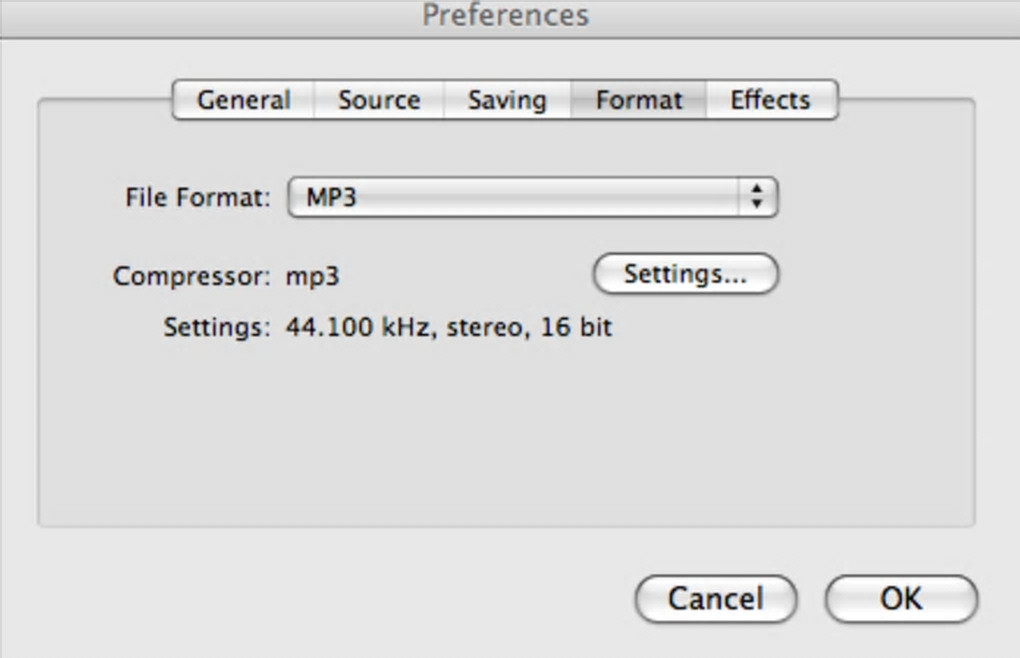
Task: Select the Saving tab
Action: (507, 100)
